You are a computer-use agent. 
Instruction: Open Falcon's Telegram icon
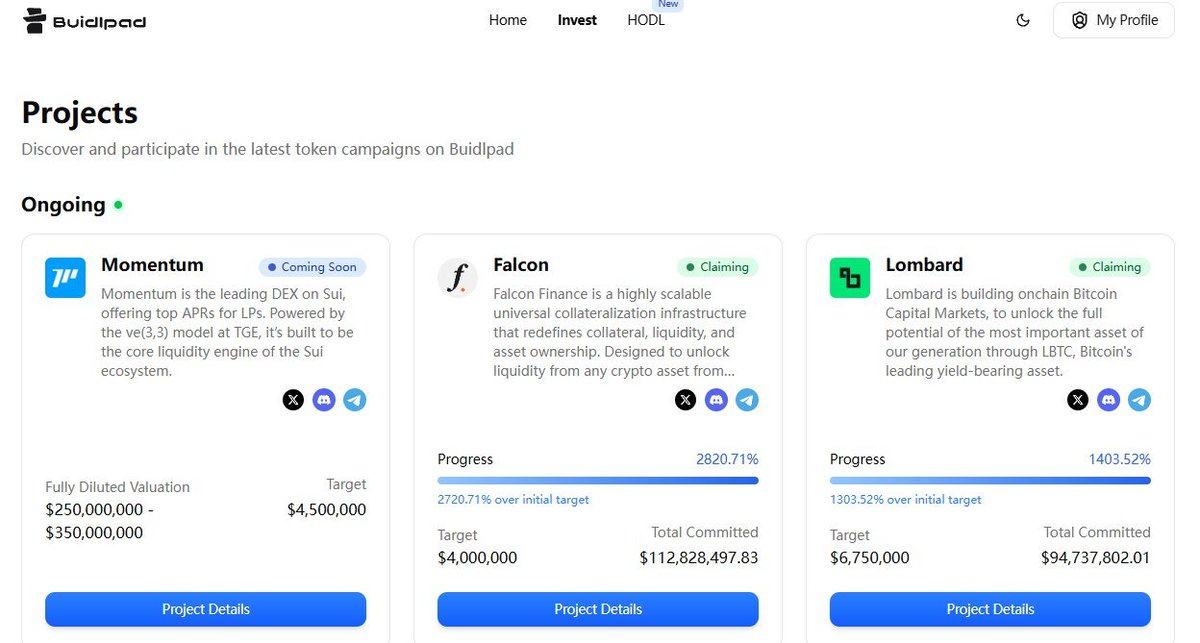pos(747,400)
